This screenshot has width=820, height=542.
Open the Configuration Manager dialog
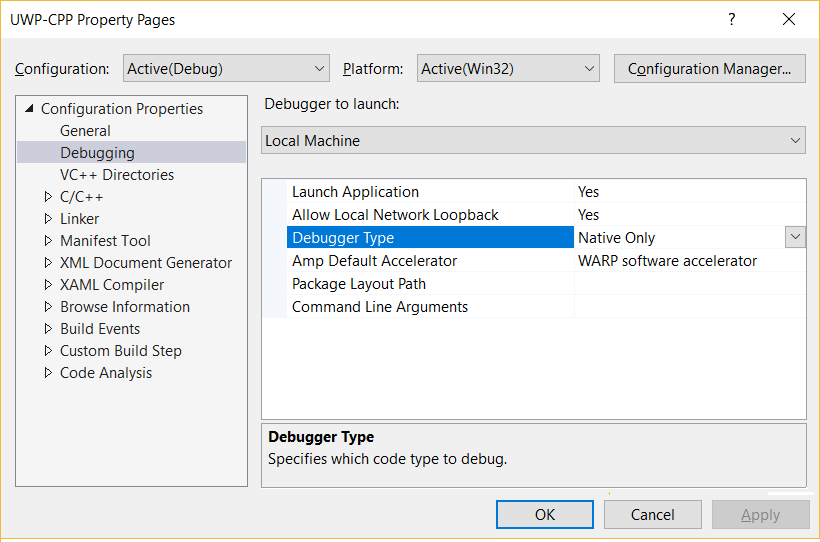pos(709,69)
